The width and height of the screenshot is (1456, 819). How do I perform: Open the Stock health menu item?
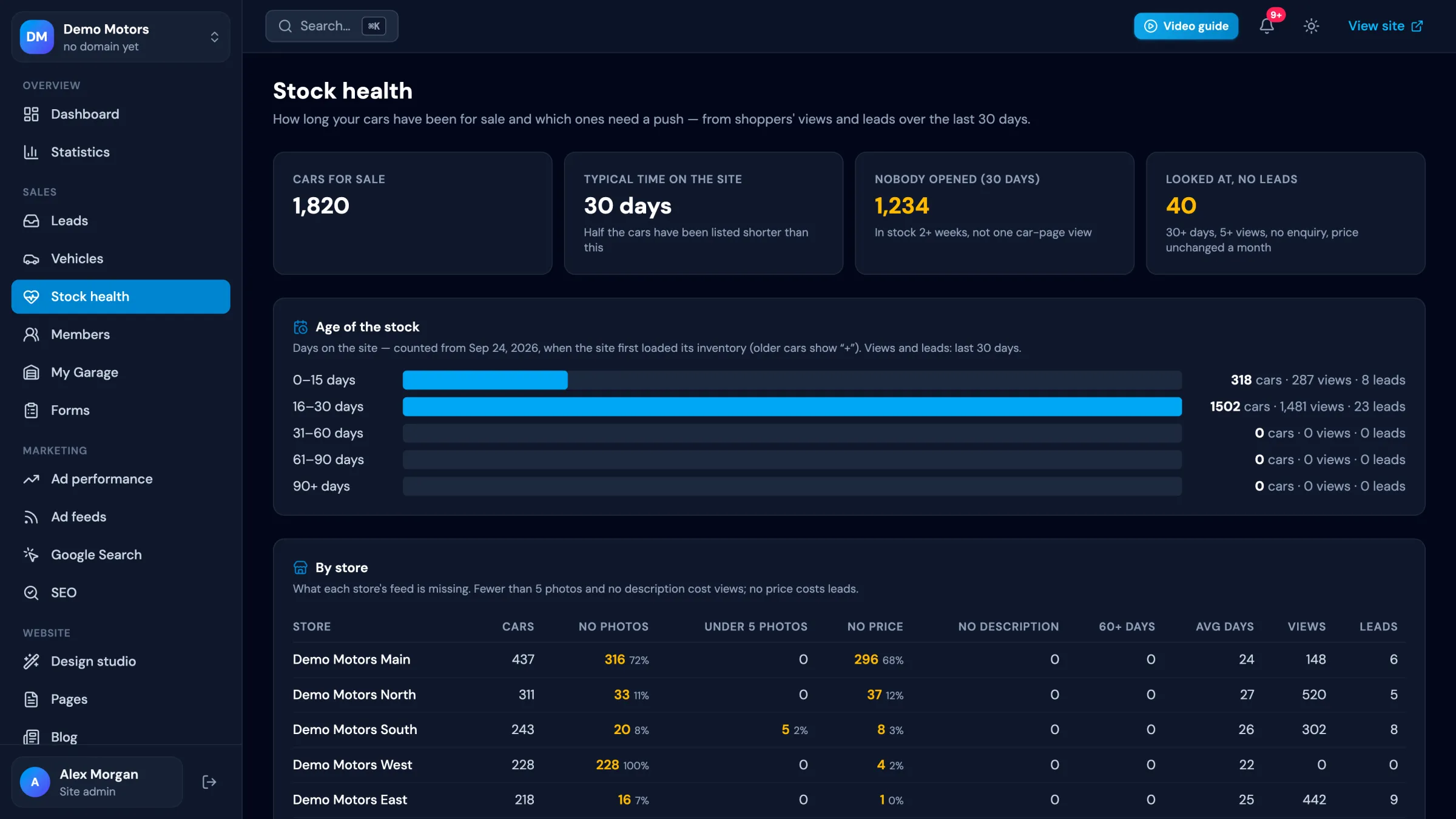click(121, 297)
